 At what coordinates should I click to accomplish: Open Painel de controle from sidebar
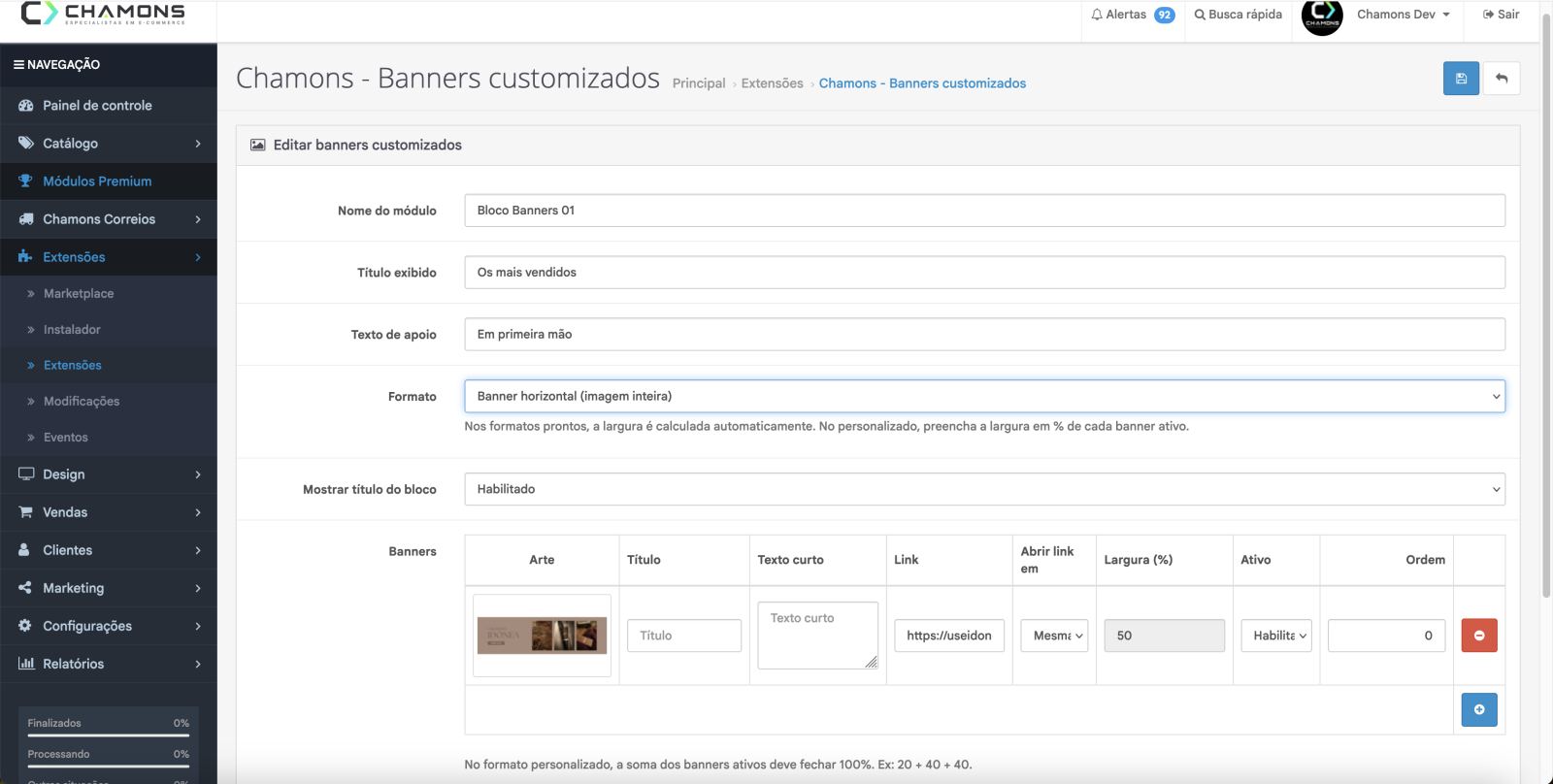coord(109,106)
